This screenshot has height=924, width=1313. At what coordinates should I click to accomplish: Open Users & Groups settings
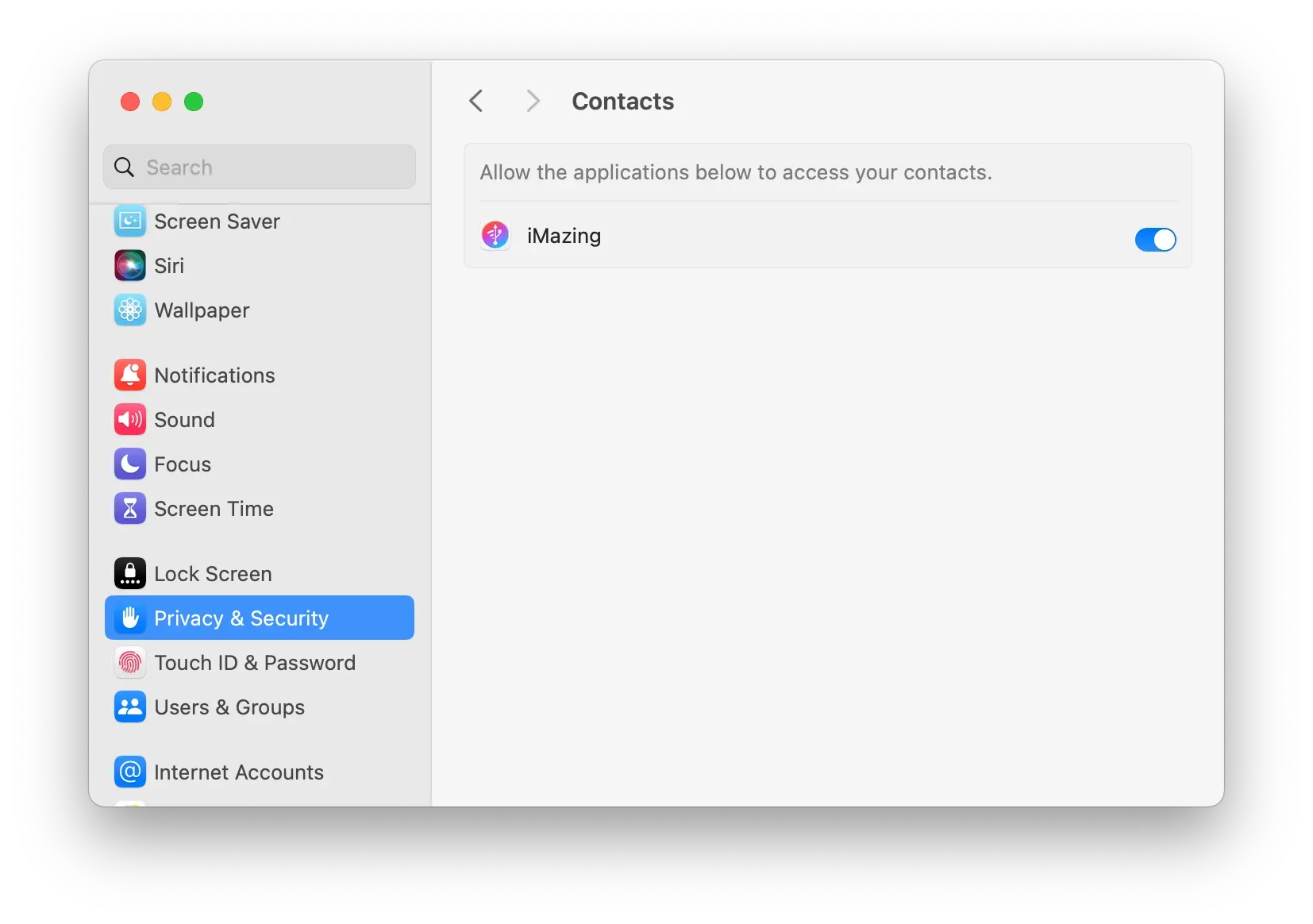pyautogui.click(x=228, y=707)
